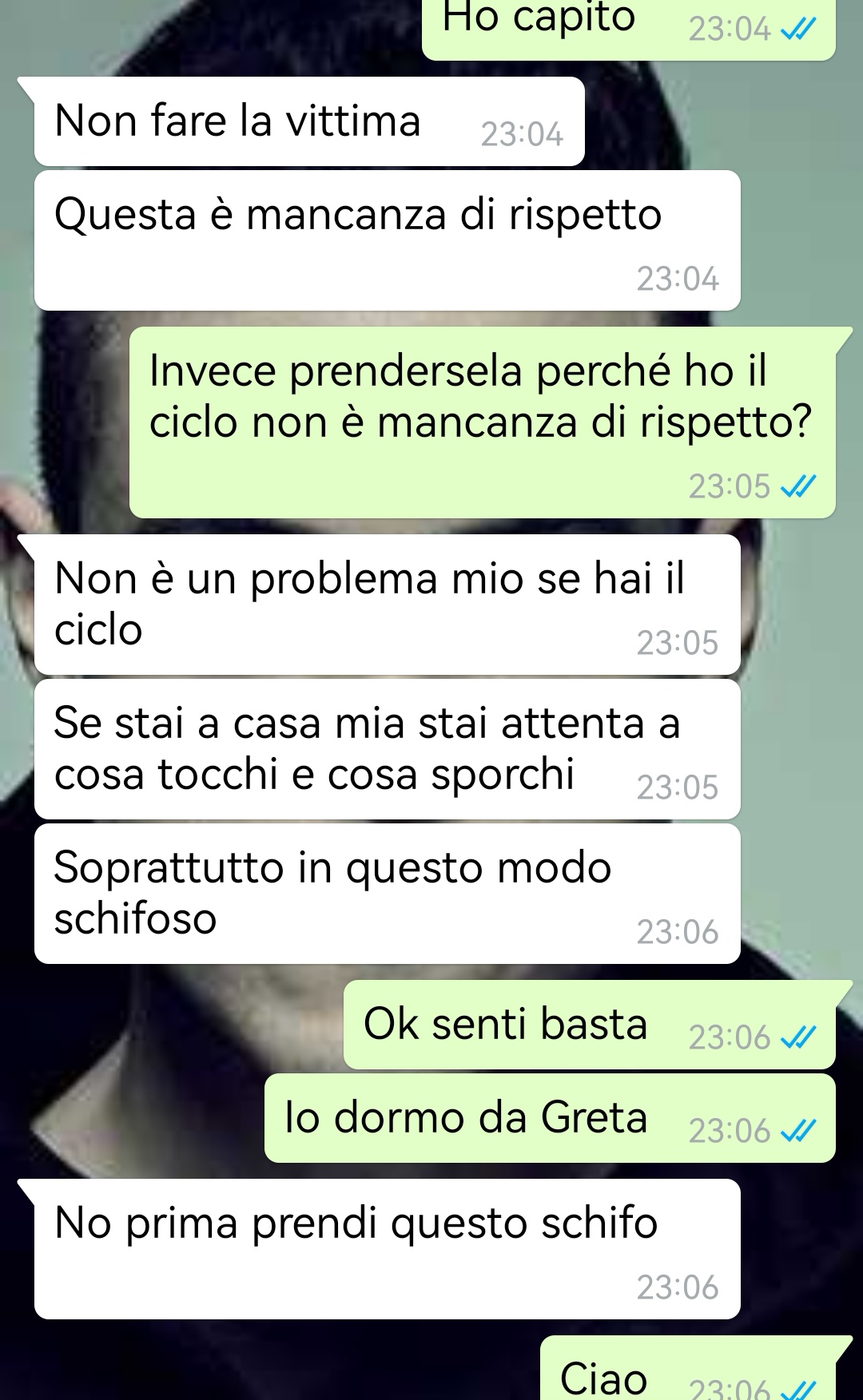Viewport: 863px width, 1400px height.
Task: Select the 'Questa è mancanza di rispetto' bubble
Action: tap(388, 240)
